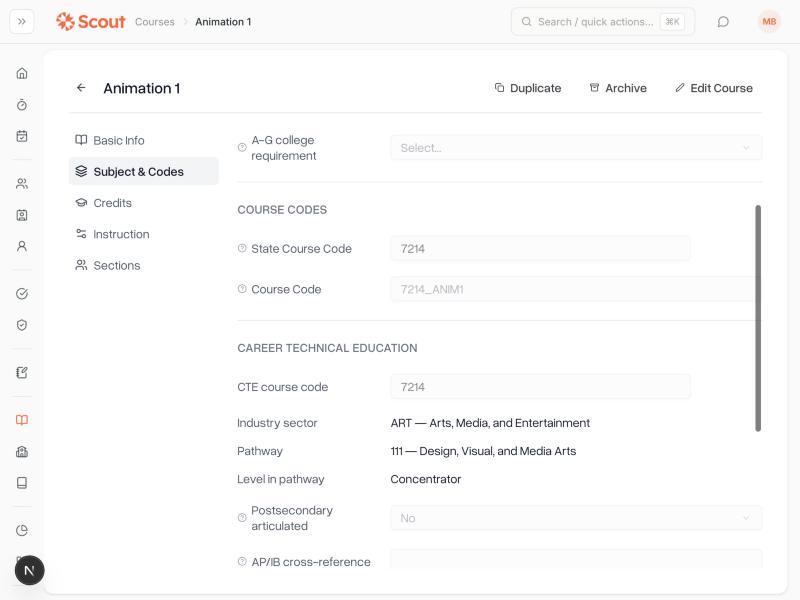The image size is (800, 600).
Task: Open the notebook pen icon in sidebar
Action: pyautogui.click(x=22, y=372)
